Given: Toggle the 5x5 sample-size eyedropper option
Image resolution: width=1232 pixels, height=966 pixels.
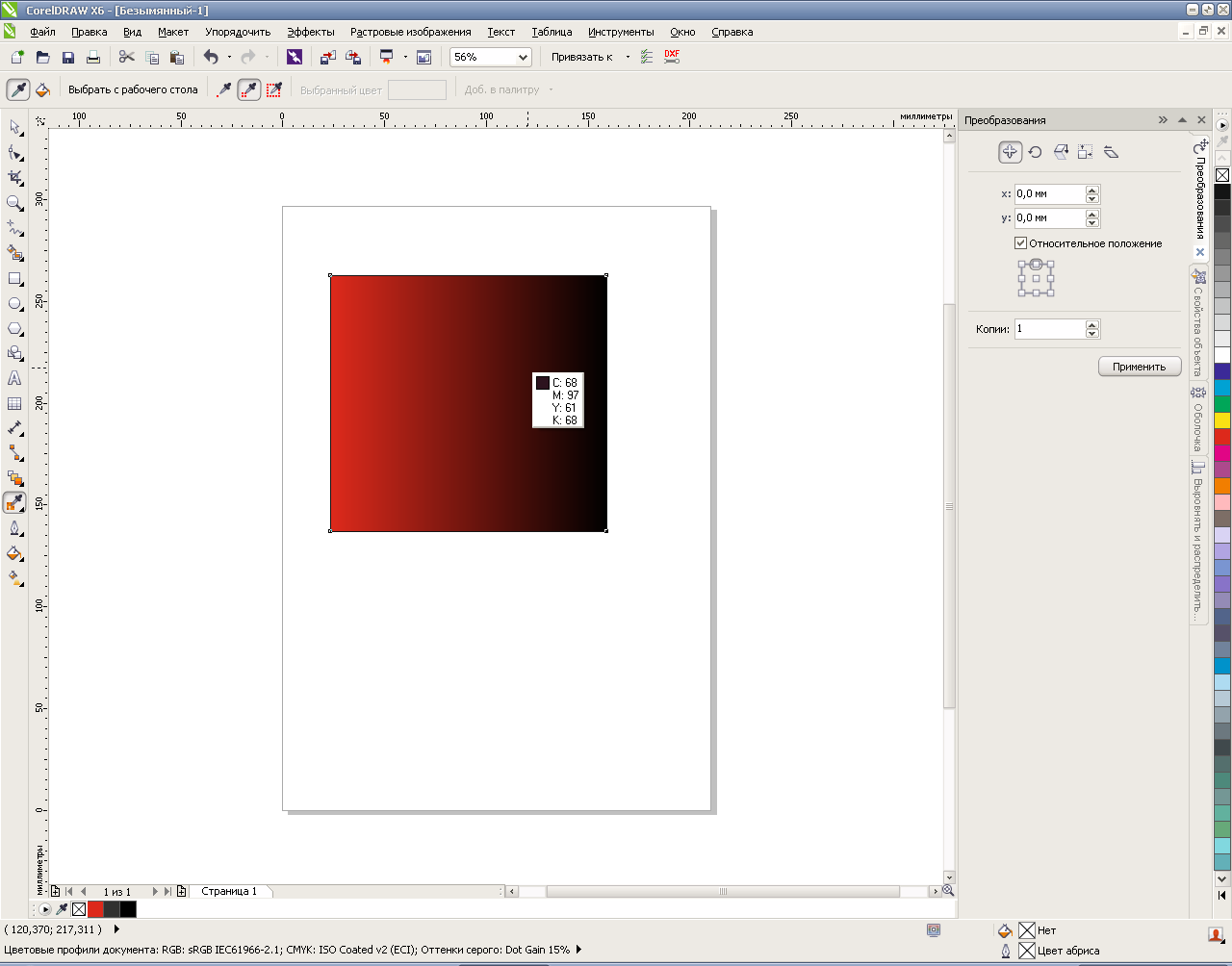Looking at the screenshot, I should click(x=274, y=90).
